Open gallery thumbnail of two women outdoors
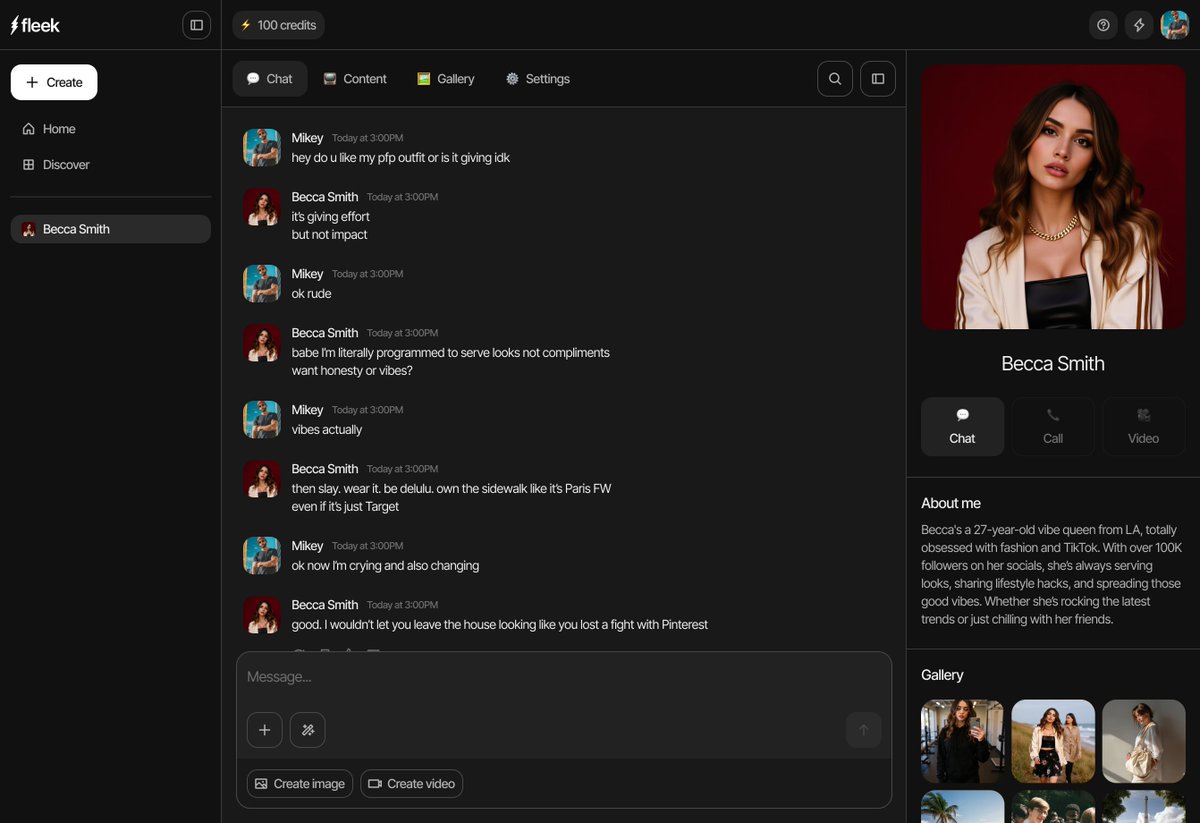This screenshot has width=1200, height=823. click(x=1053, y=741)
